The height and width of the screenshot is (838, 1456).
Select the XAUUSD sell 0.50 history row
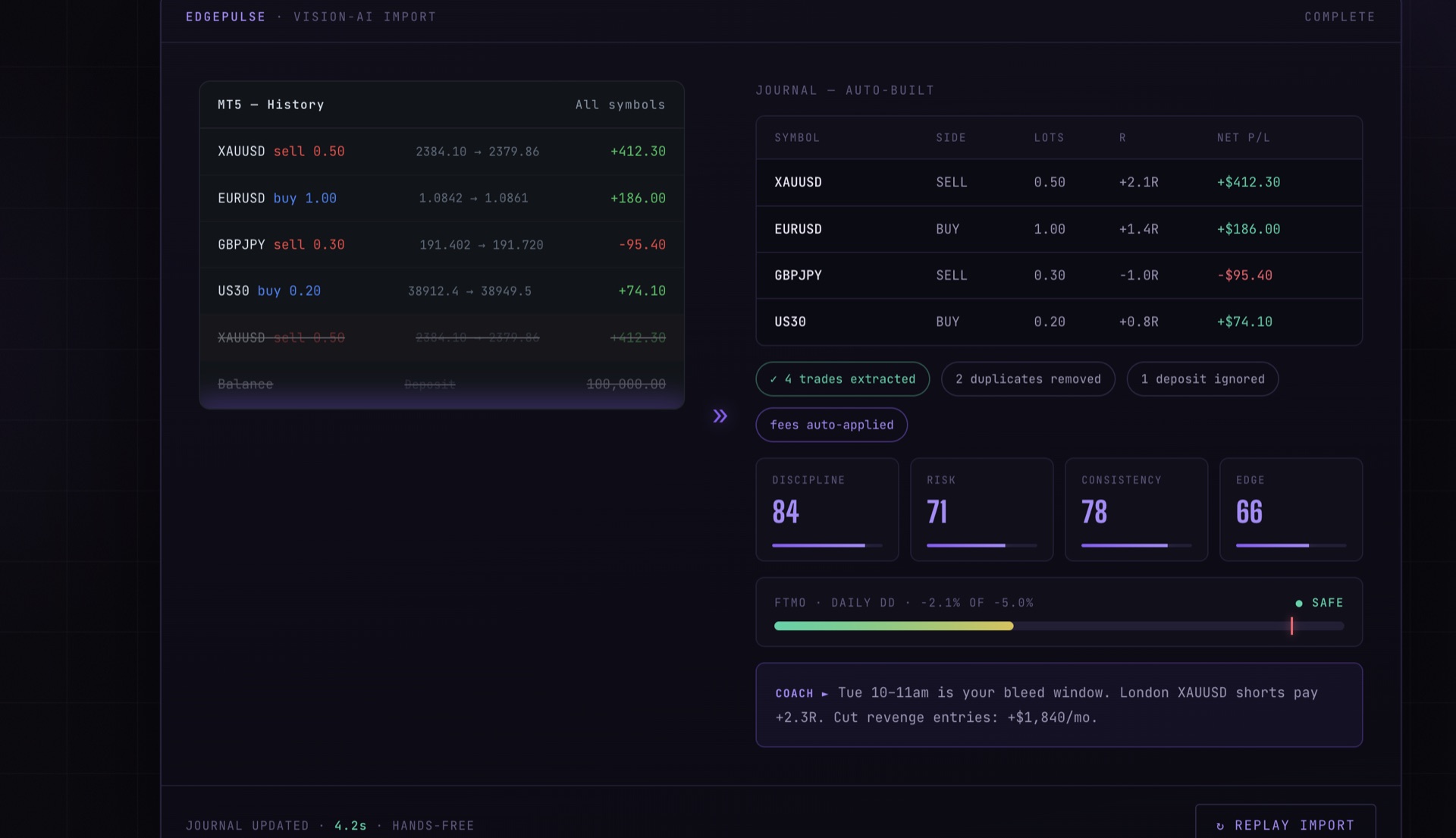click(x=441, y=152)
